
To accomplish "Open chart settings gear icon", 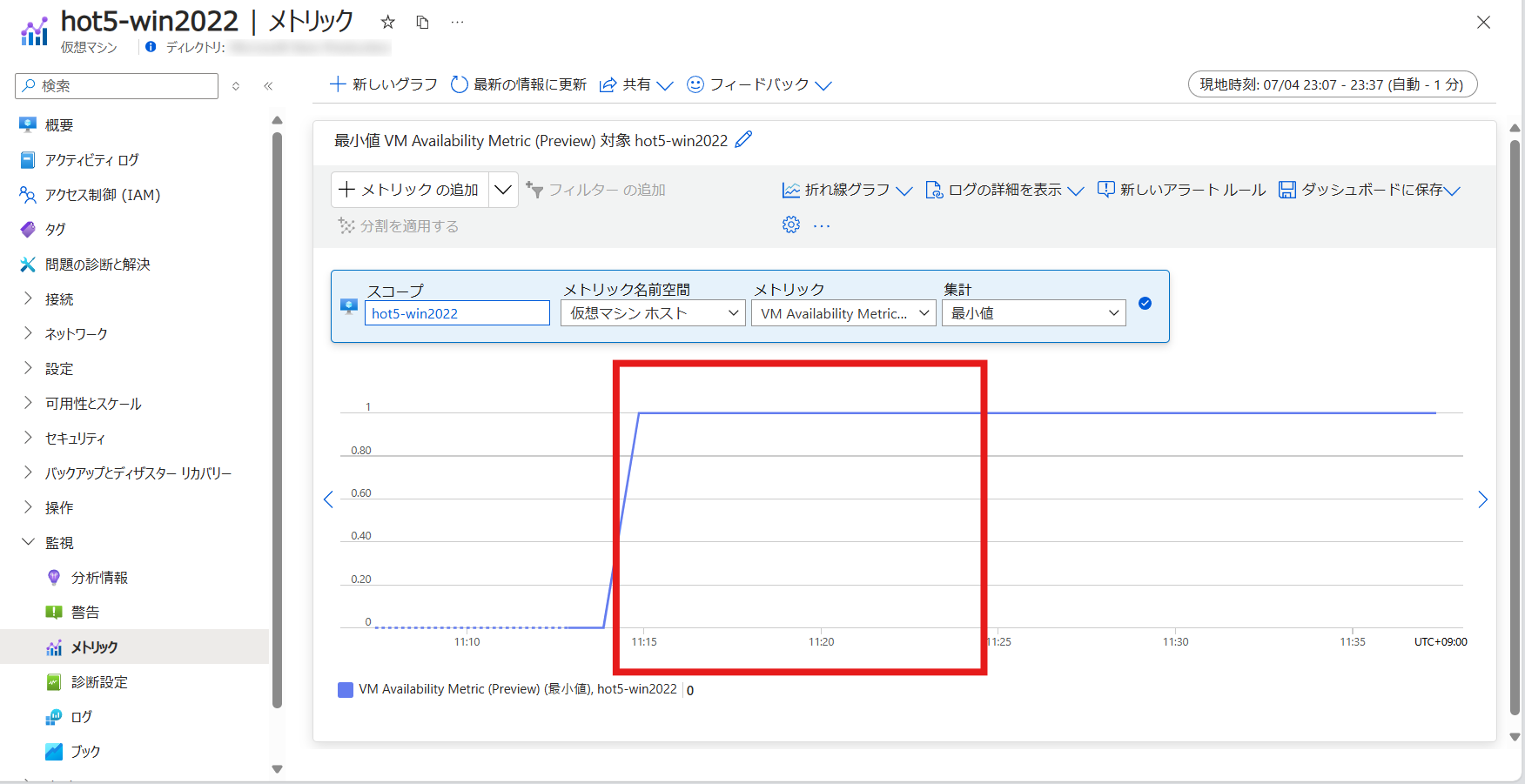I will click(790, 224).
